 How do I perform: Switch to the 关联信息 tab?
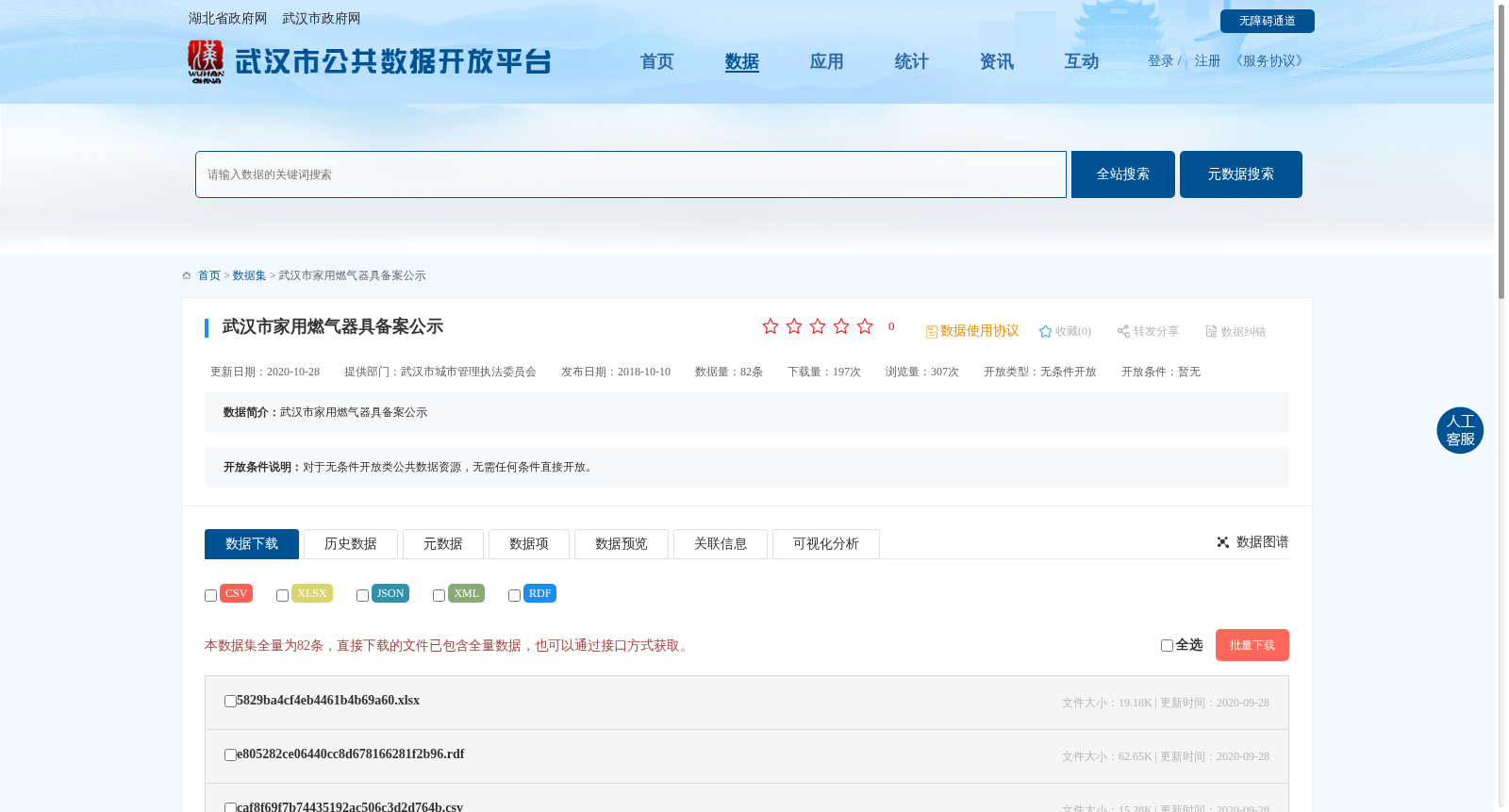tap(721, 544)
